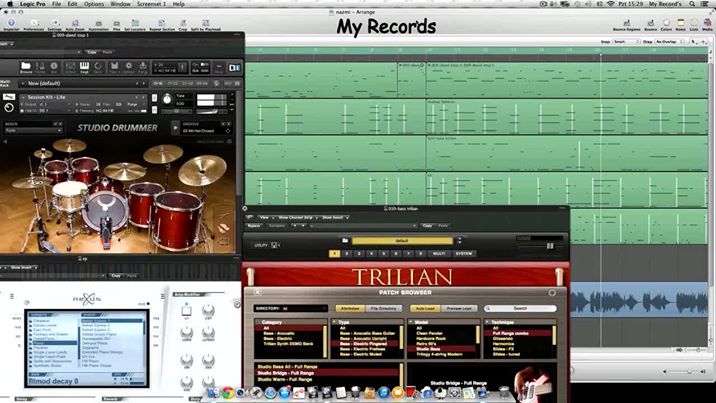Open Trilian plugin View dropdown
This screenshot has width=716, height=403.
(265, 218)
